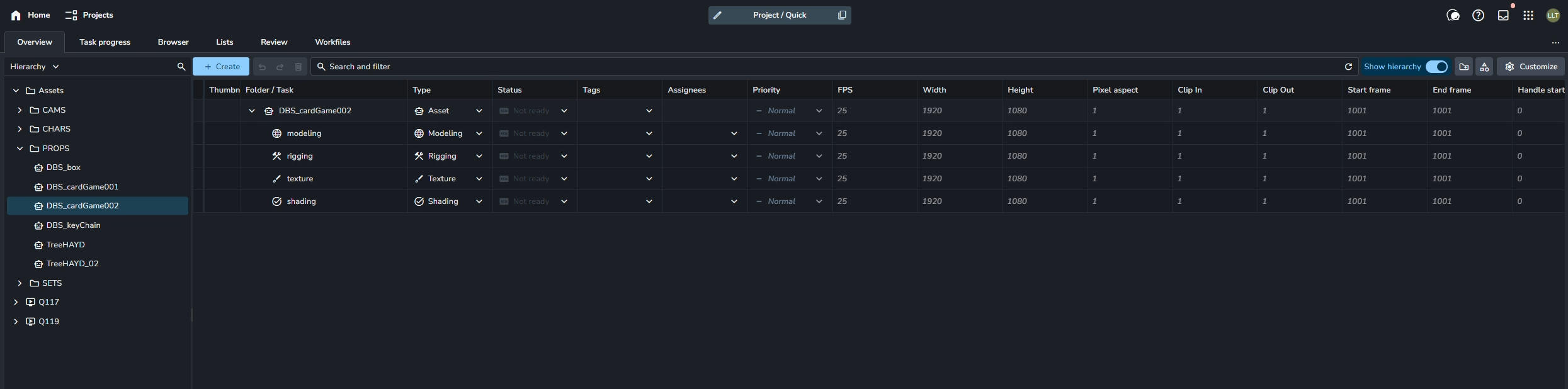Image resolution: width=1568 pixels, height=389 pixels.
Task: Expand the CHARS folder
Action: tap(20, 129)
